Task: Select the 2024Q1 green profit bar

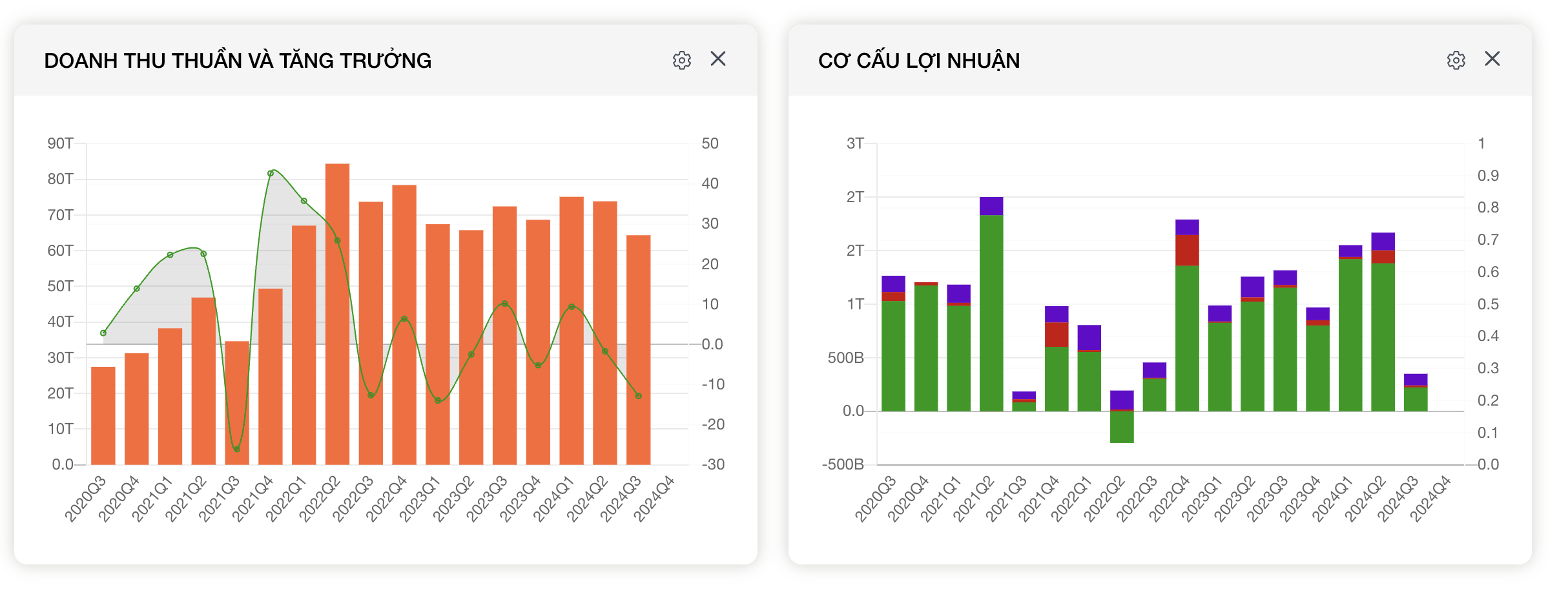Action: point(1350,335)
